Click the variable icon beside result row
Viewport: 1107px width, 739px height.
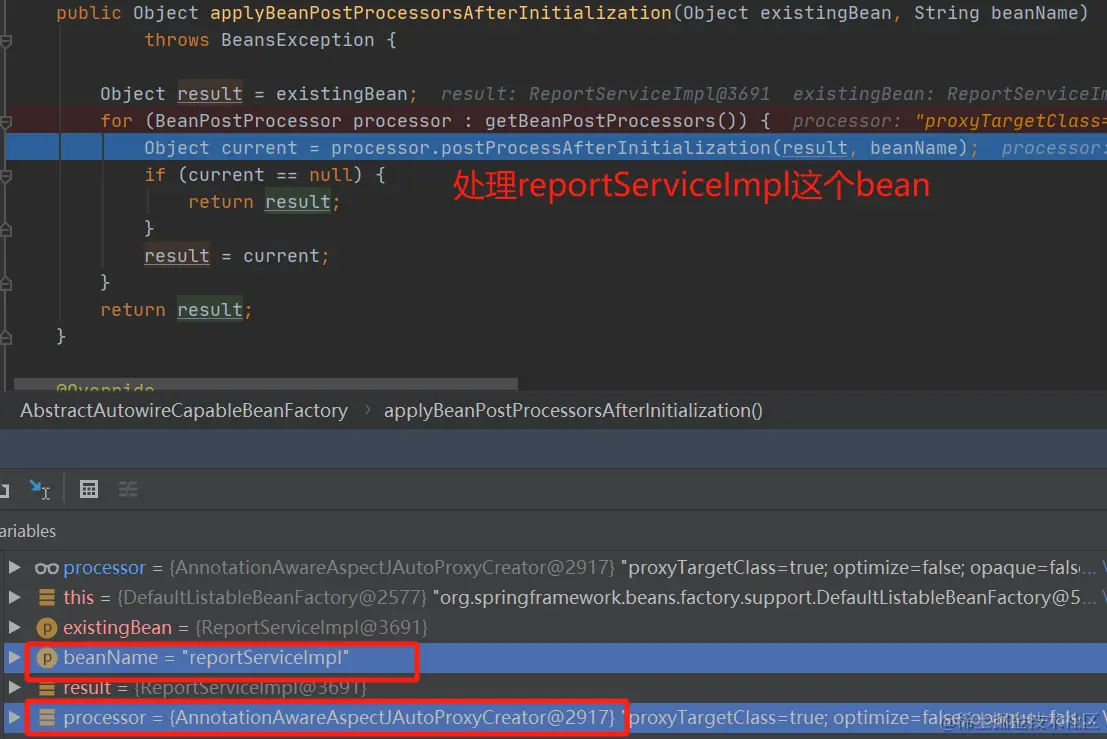pyautogui.click(x=47, y=688)
